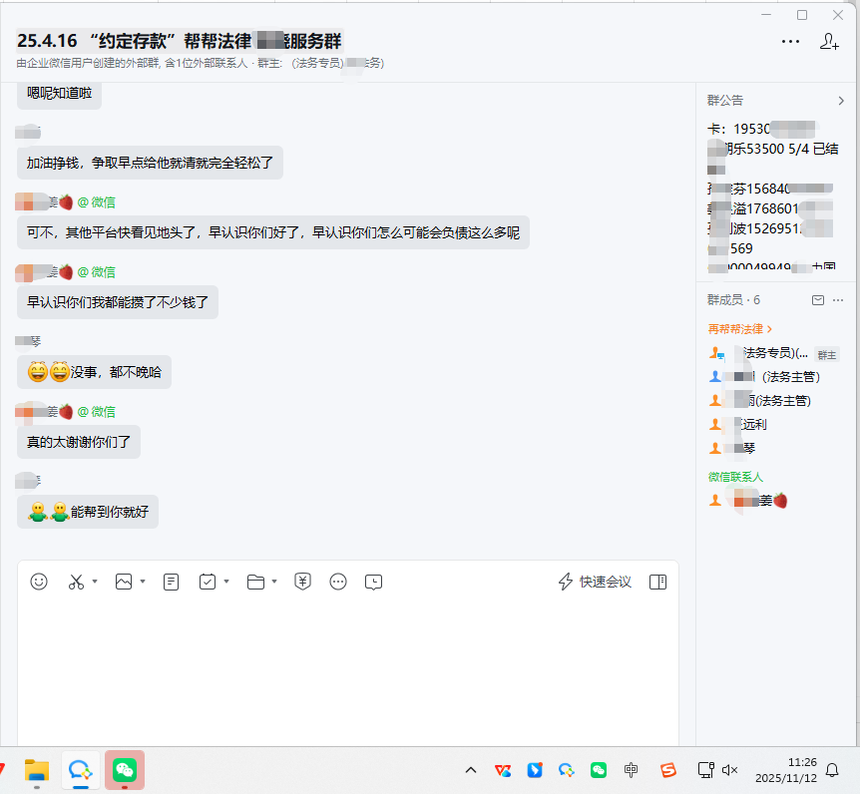860x794 pixels.
Task: Open the file folder icon
Action: point(256,581)
